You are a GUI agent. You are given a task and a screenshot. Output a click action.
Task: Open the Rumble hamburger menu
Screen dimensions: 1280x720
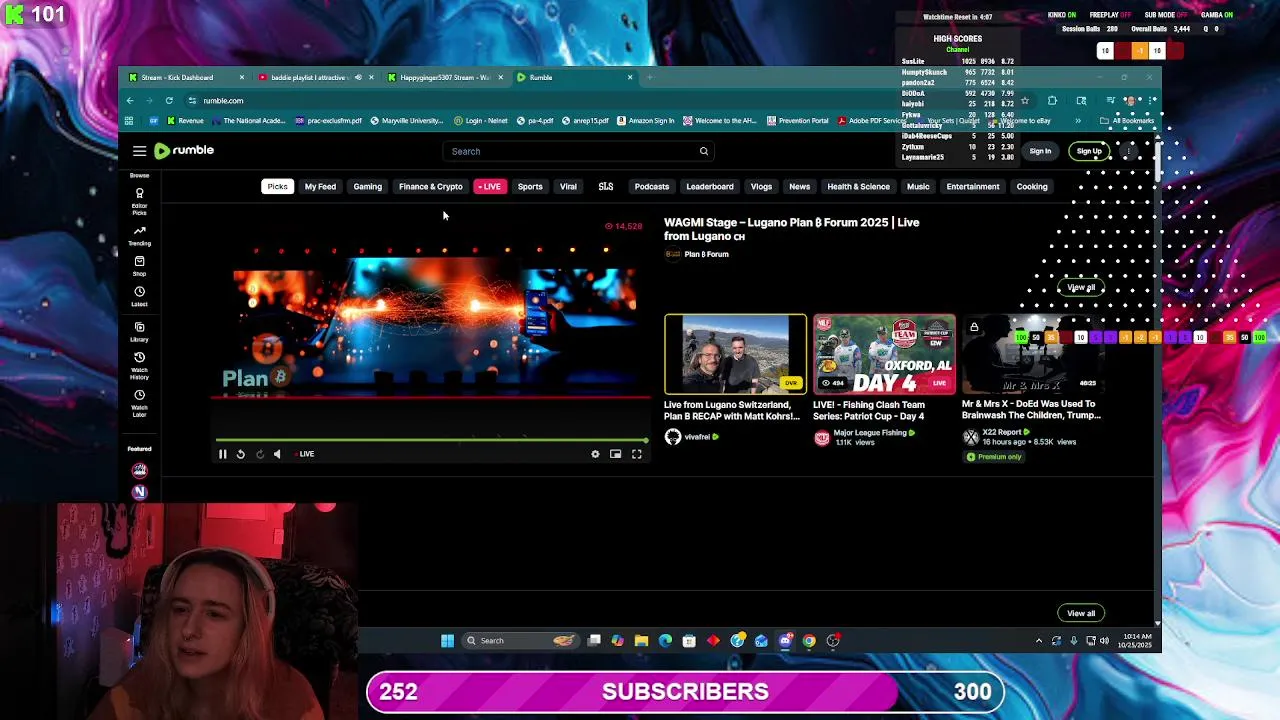coord(139,151)
